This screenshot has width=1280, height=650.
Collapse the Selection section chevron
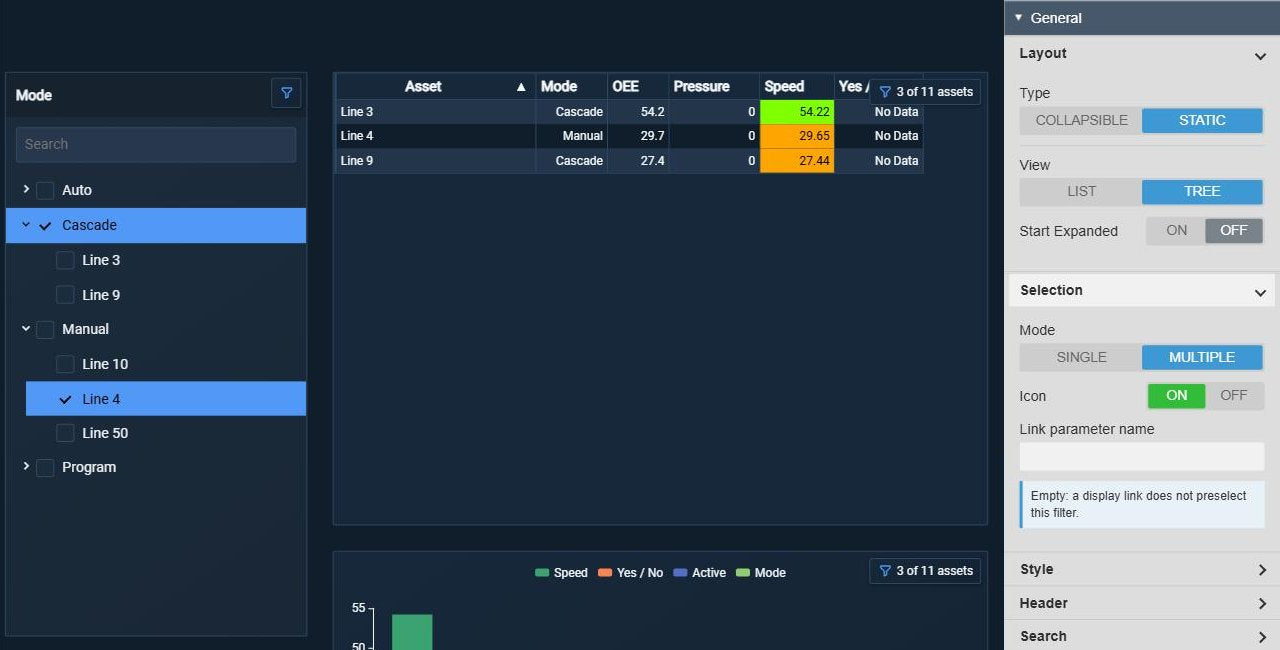(1260, 292)
